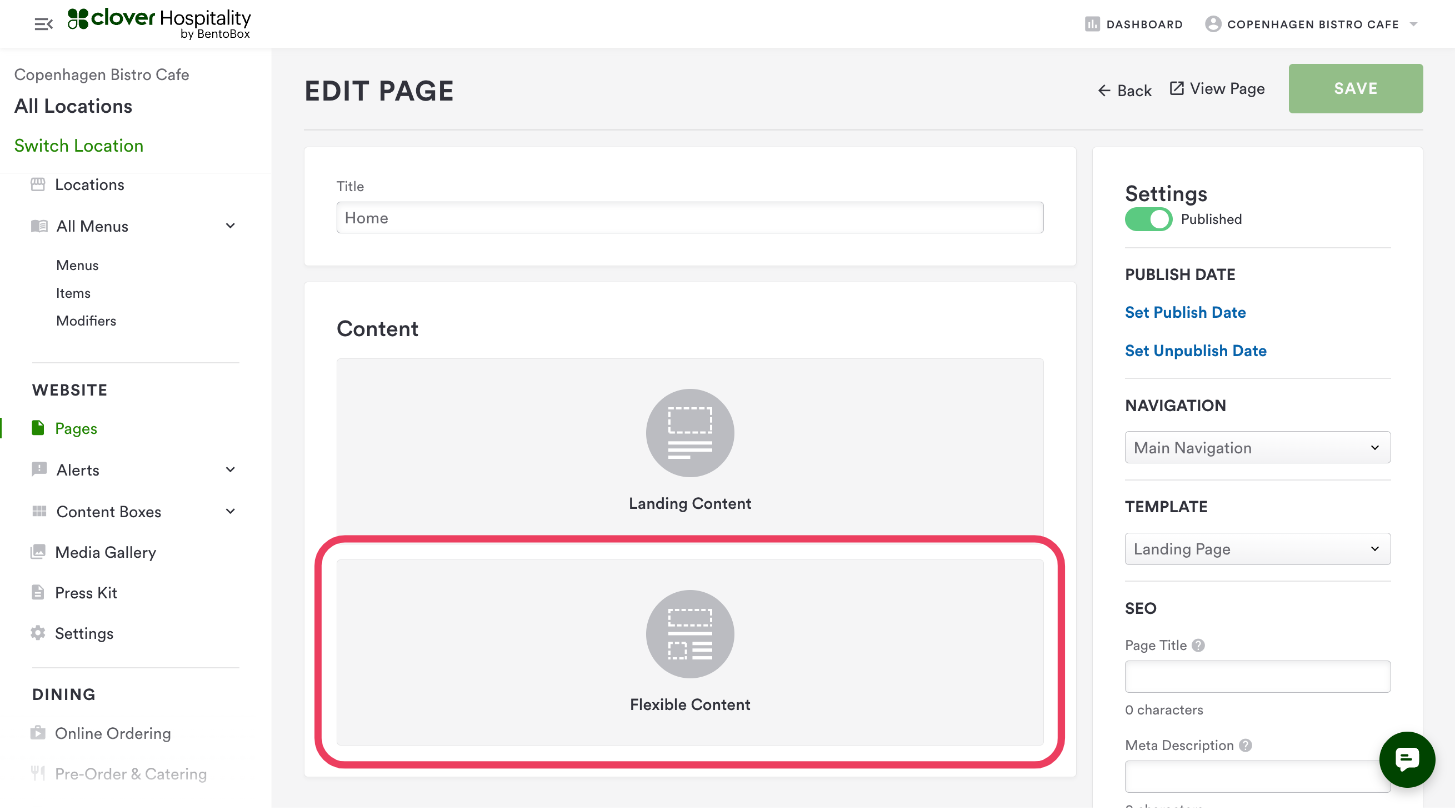Image resolution: width=1455 pixels, height=808 pixels.
Task: Select the Flexible Content icon
Action: tap(690, 634)
